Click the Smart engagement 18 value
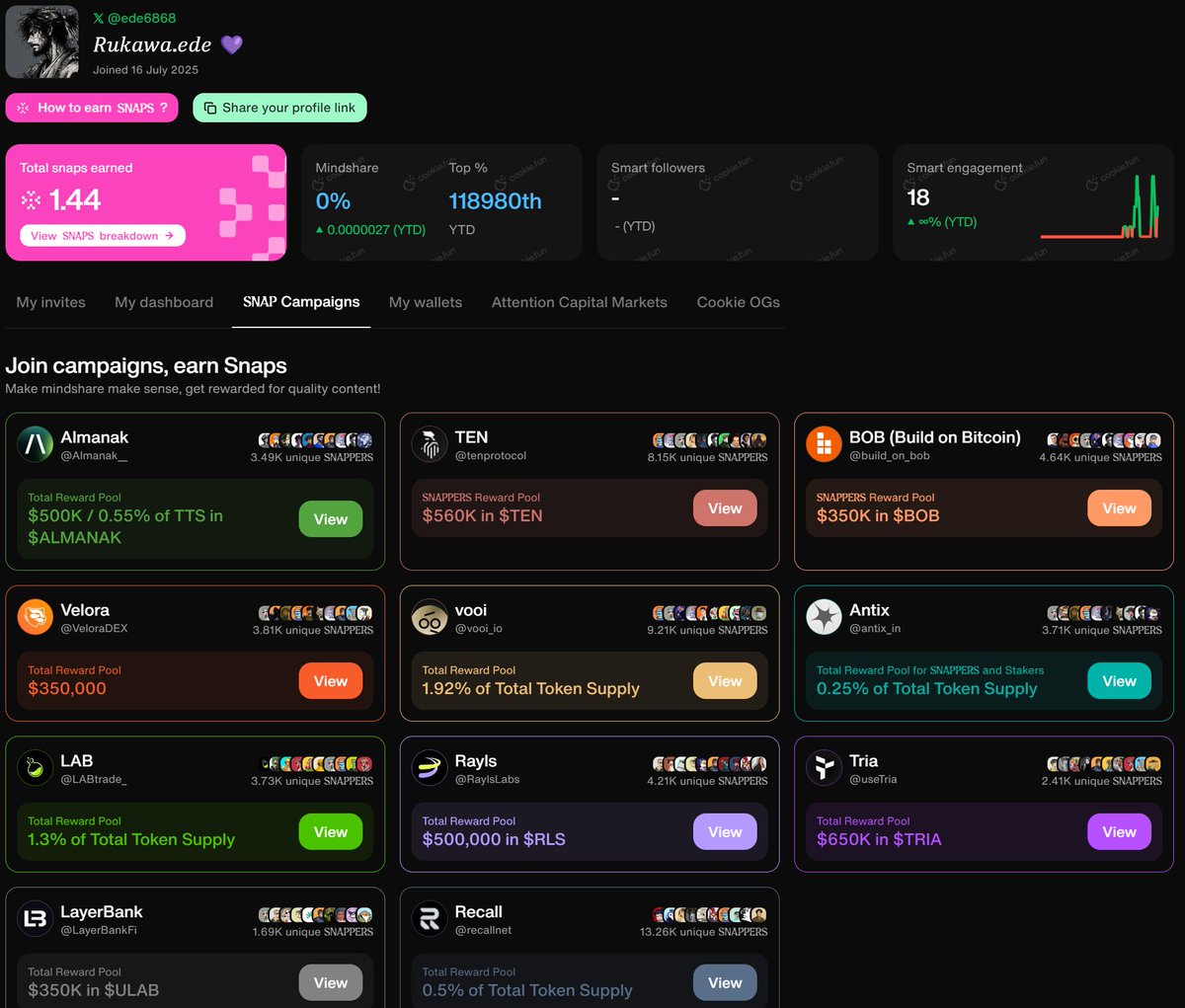The height and width of the screenshot is (1008, 1185). tap(918, 197)
